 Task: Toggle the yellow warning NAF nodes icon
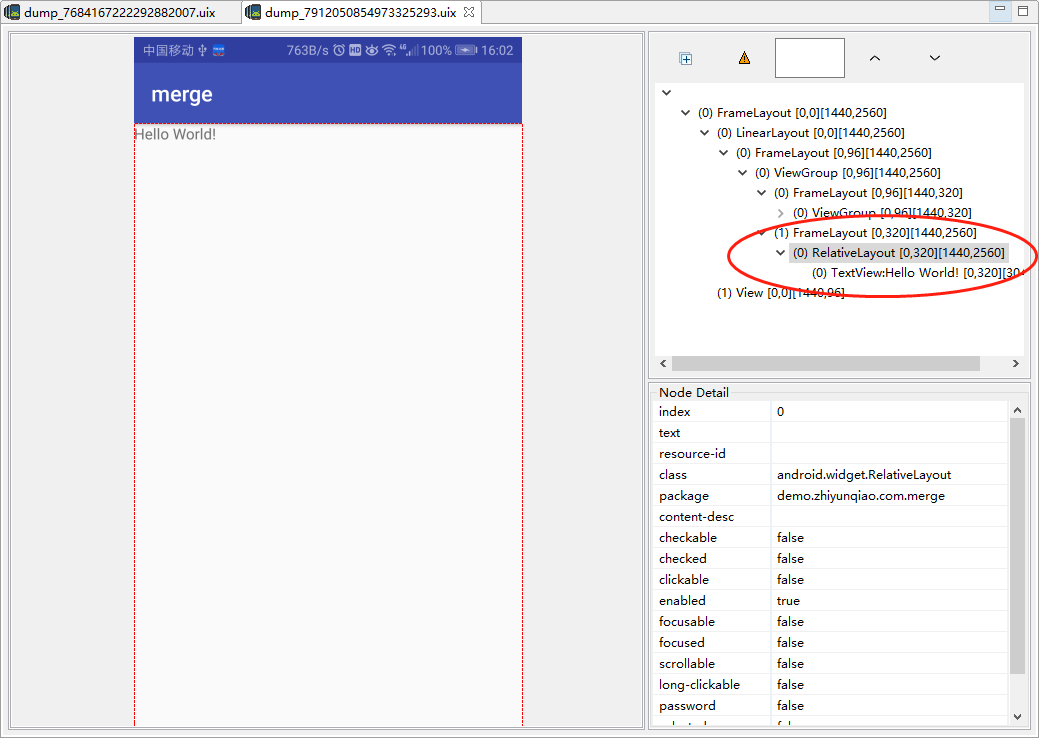744,58
